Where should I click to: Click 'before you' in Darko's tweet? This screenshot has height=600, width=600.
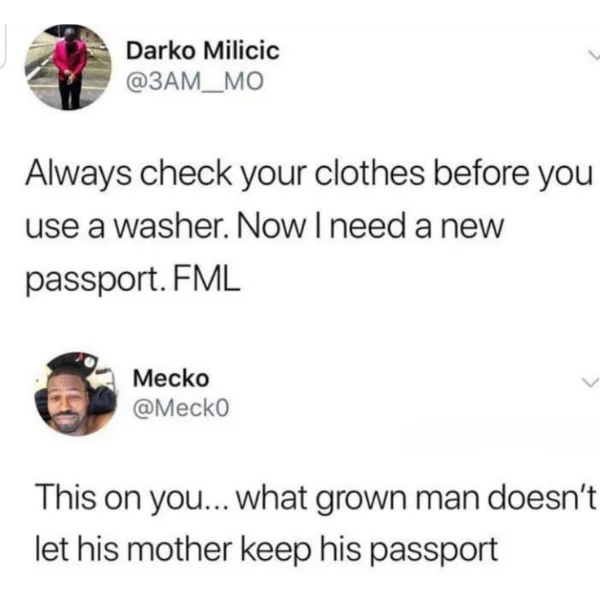[512, 174]
